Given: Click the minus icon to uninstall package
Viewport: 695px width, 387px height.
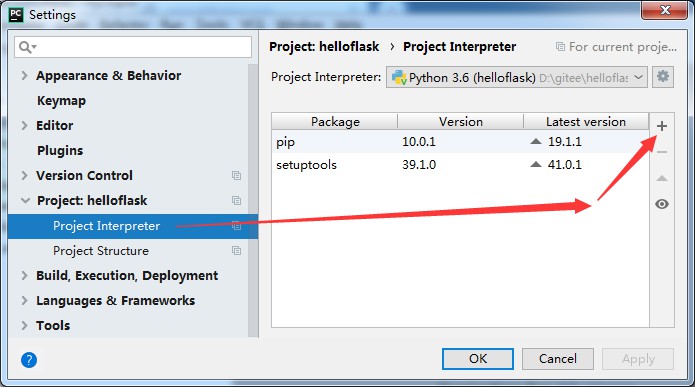Looking at the screenshot, I should click(662, 152).
